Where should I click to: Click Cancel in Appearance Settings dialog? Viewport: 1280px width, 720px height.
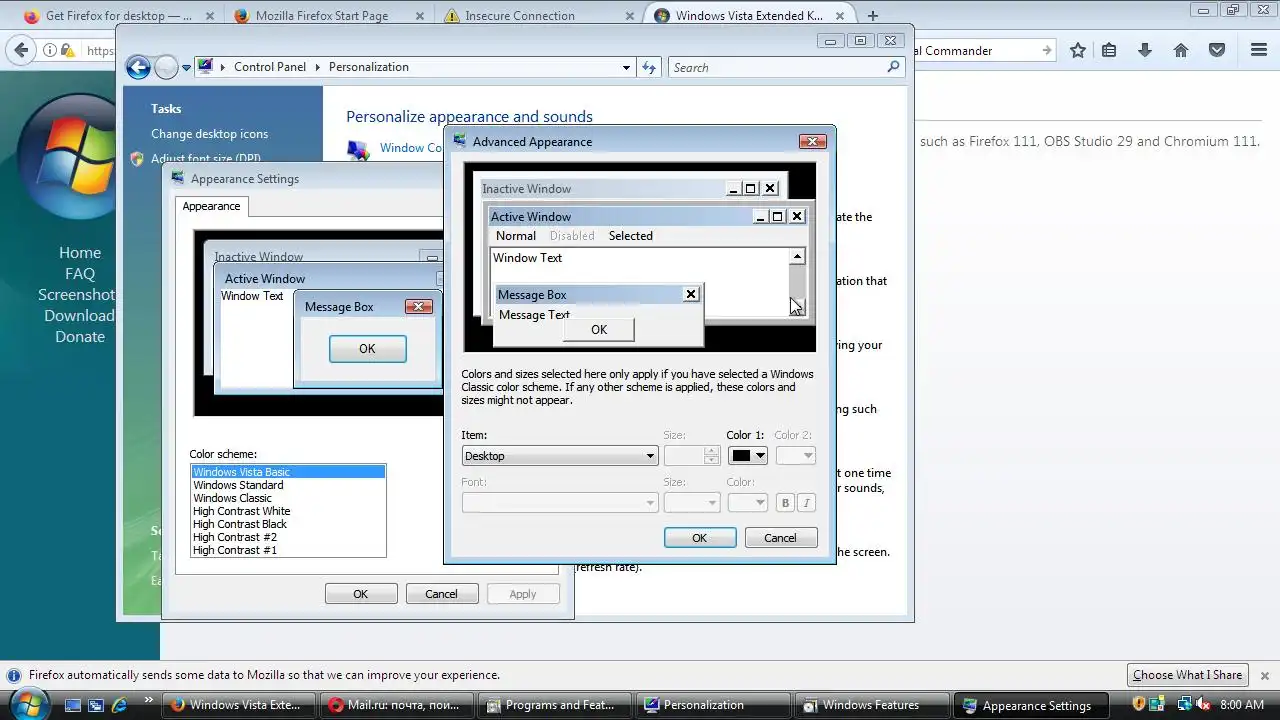pyautogui.click(x=441, y=594)
